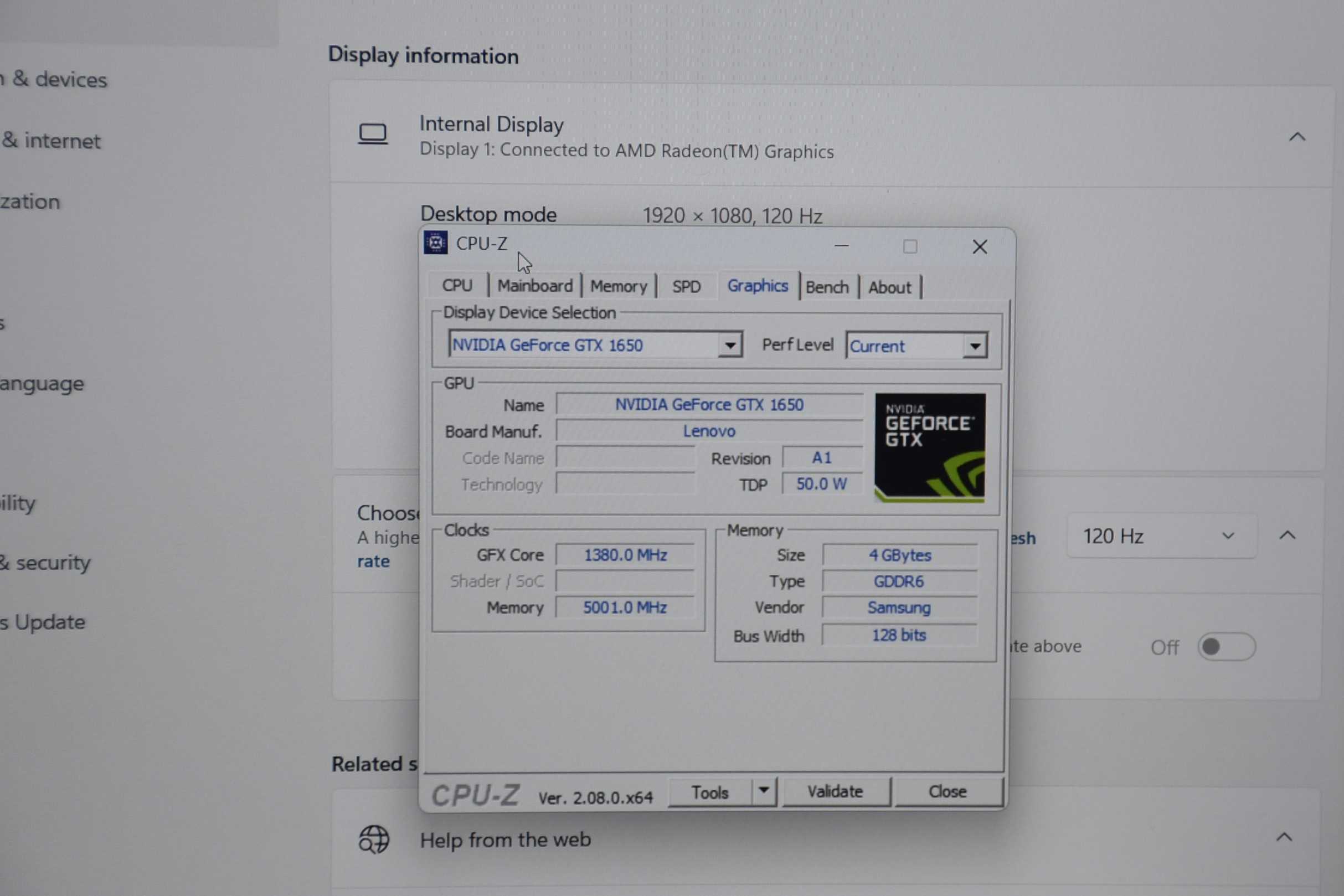The height and width of the screenshot is (896, 1344).
Task: Click the CPU-Z app icon in title bar
Action: point(435,243)
